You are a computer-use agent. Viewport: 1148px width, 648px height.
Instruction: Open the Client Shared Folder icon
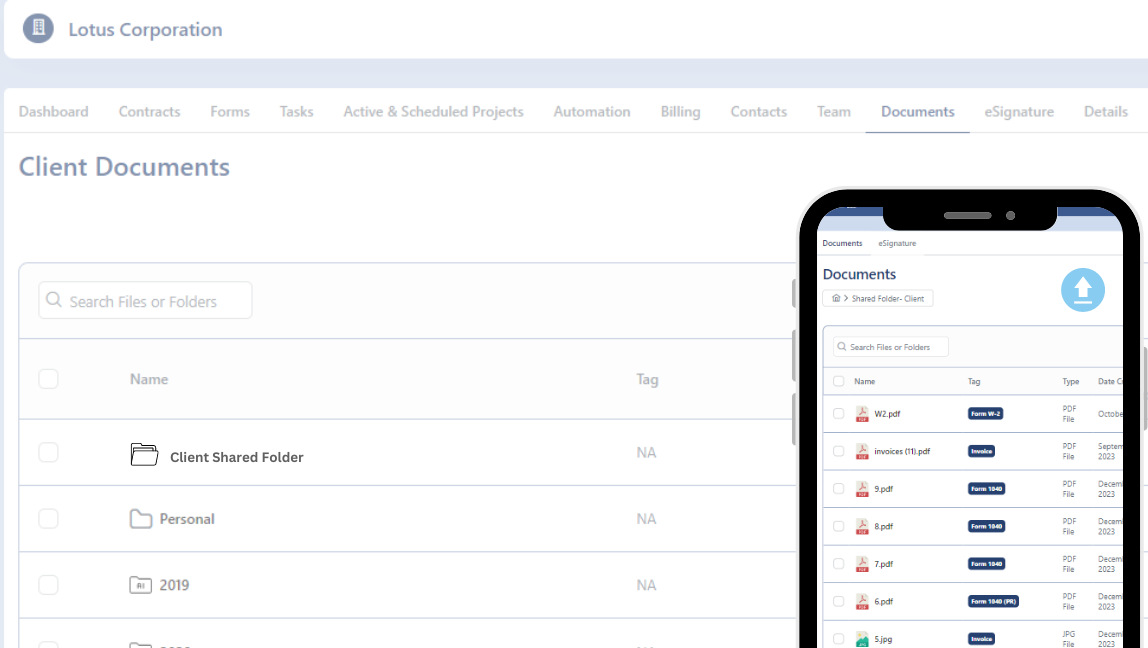(x=144, y=453)
